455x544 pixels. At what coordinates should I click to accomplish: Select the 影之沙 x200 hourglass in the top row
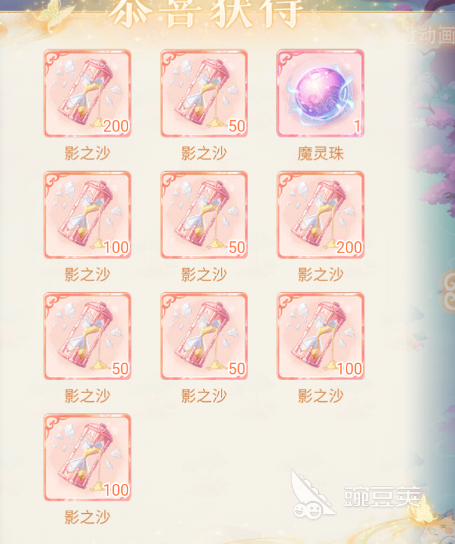(x=87, y=93)
